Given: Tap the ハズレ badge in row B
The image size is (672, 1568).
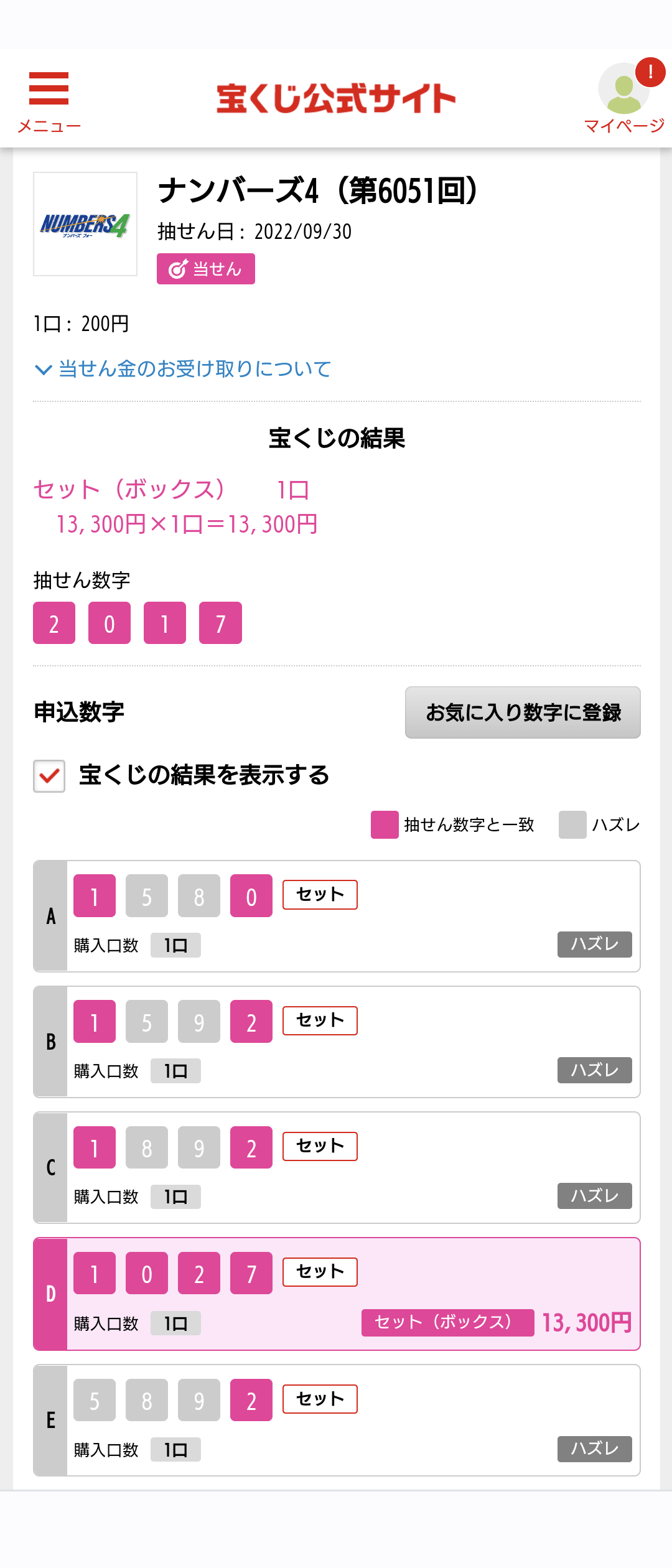Looking at the screenshot, I should coord(594,1070).
